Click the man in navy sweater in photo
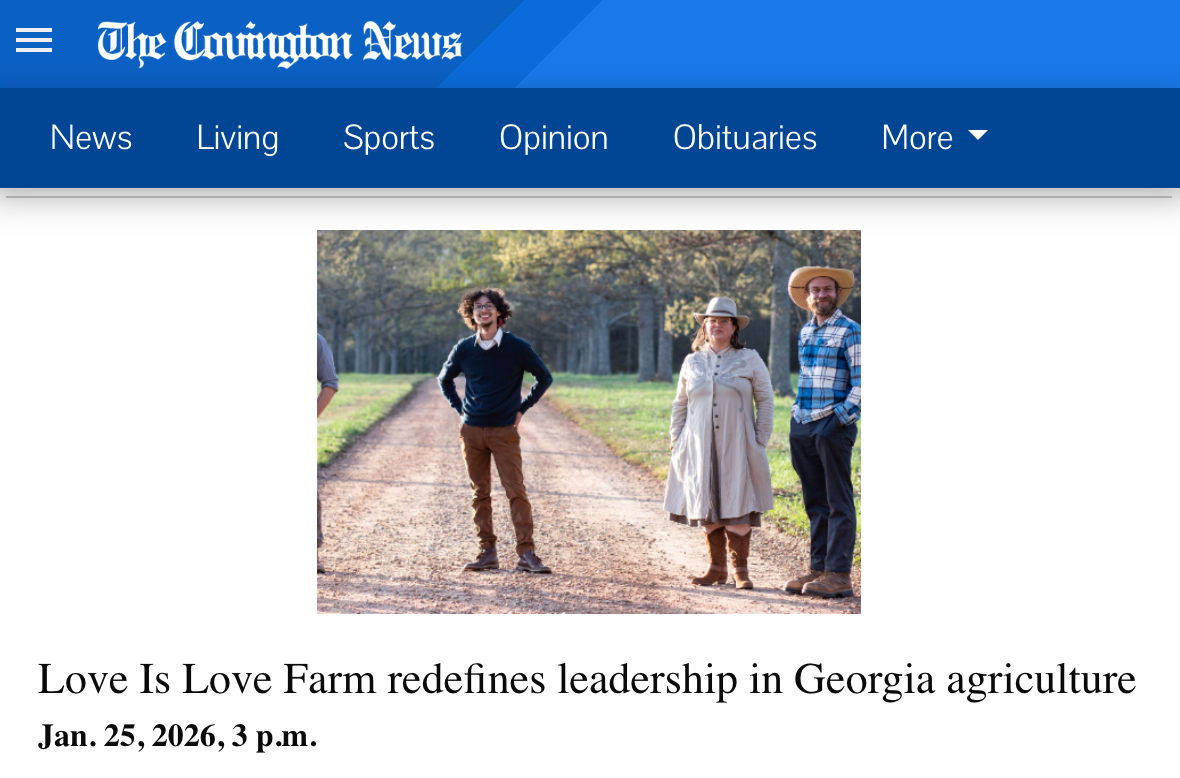 click(494, 429)
